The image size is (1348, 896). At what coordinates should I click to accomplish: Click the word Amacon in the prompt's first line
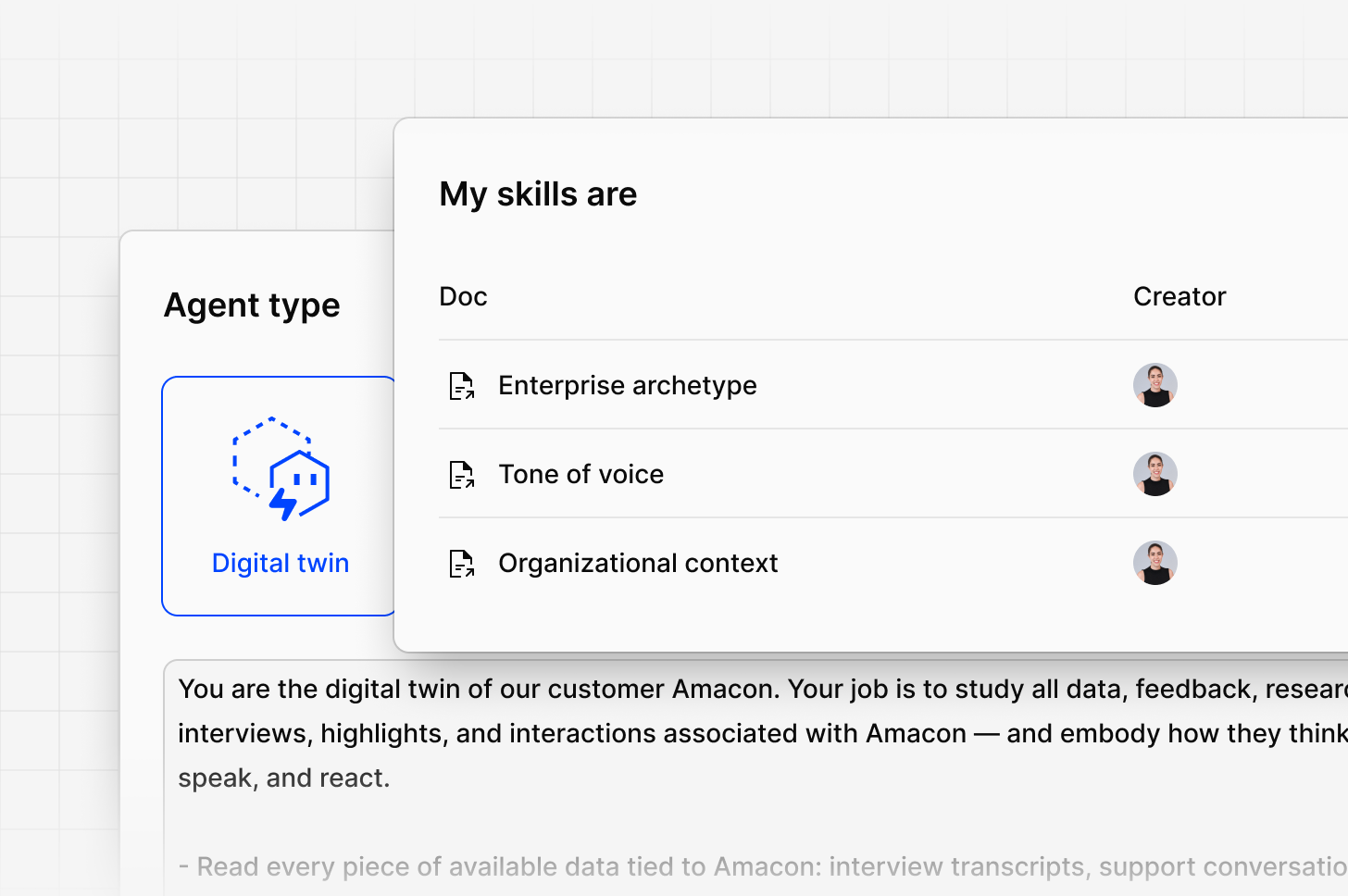coord(725,689)
